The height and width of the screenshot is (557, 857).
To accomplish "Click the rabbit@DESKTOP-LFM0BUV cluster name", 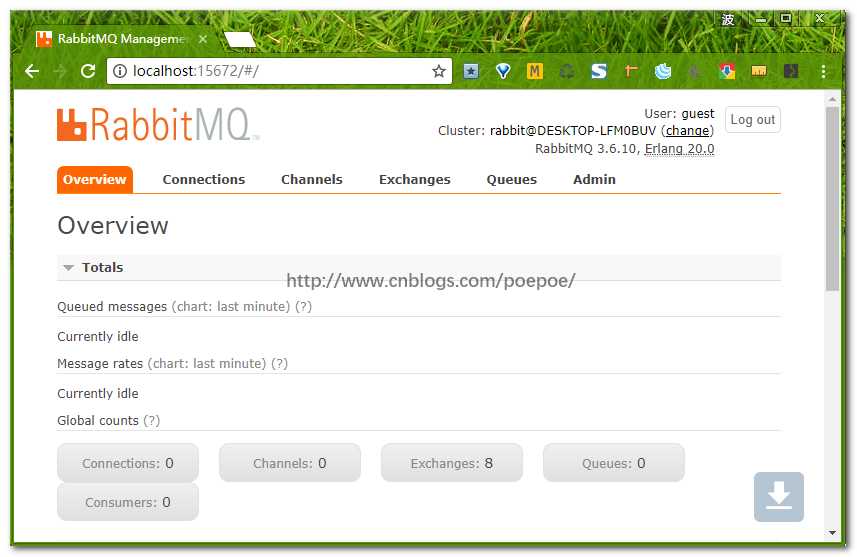I will click(x=572, y=131).
